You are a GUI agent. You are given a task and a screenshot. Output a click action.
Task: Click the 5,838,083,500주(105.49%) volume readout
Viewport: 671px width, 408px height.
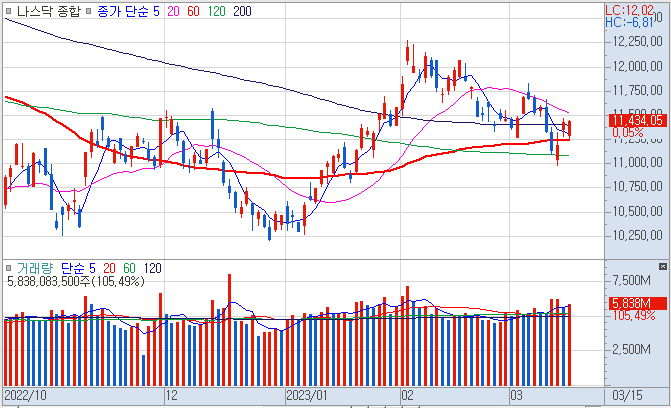tap(76, 281)
